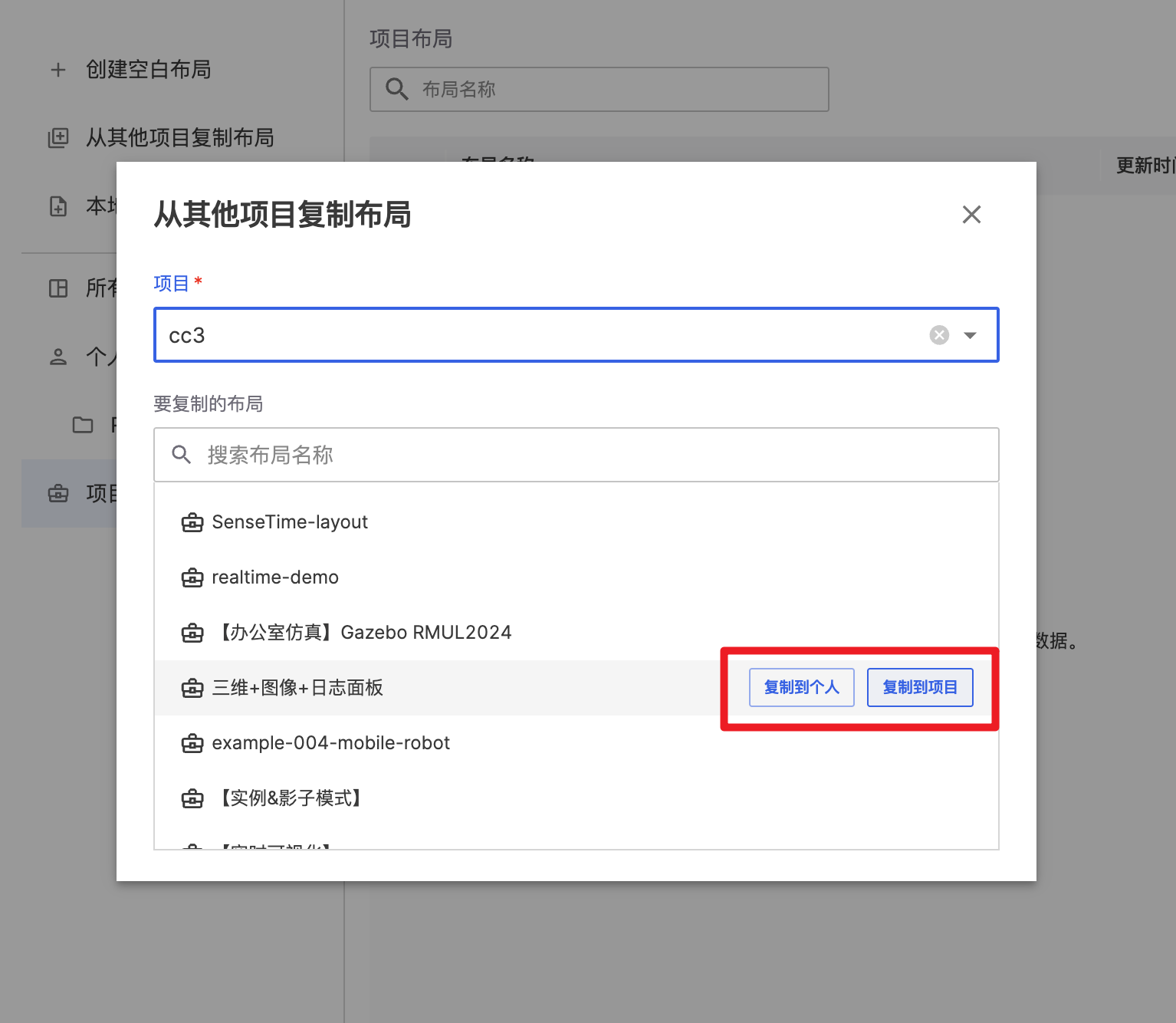Screen dimensions: 1176x1023
Task: Click 复制到个人 button
Action: pyautogui.click(x=801, y=687)
